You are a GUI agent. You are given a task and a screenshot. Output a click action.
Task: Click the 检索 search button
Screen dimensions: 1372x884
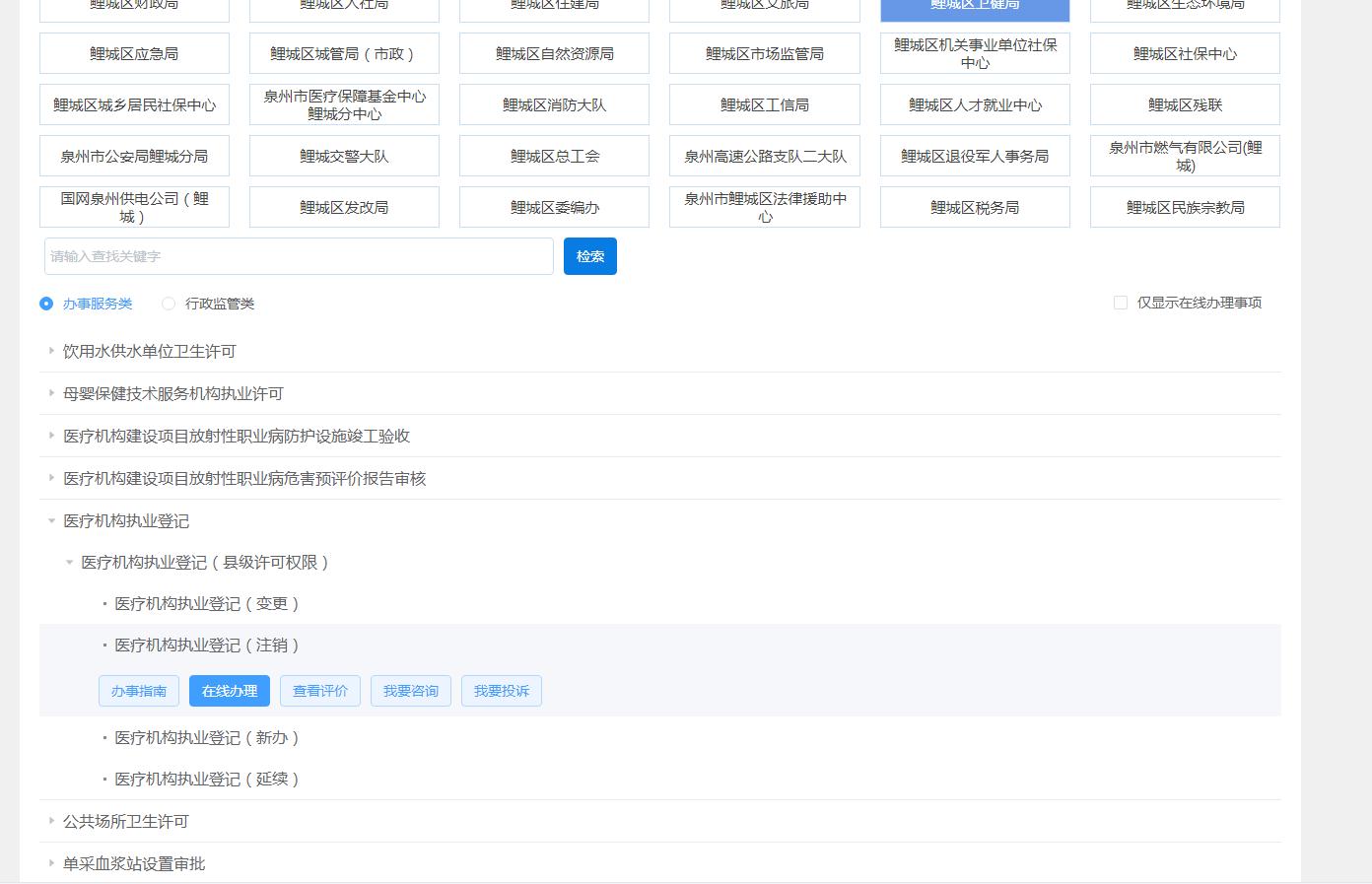[x=589, y=256]
